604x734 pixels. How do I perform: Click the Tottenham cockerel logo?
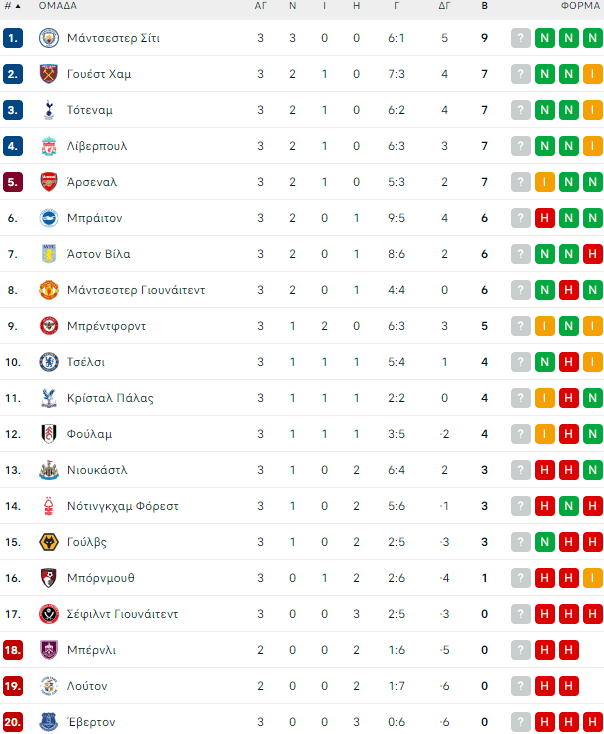[x=48, y=110]
